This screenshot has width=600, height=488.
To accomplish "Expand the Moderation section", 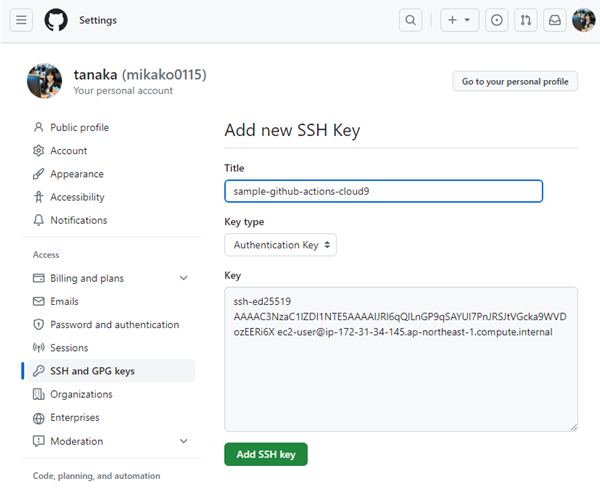I will pos(184,441).
